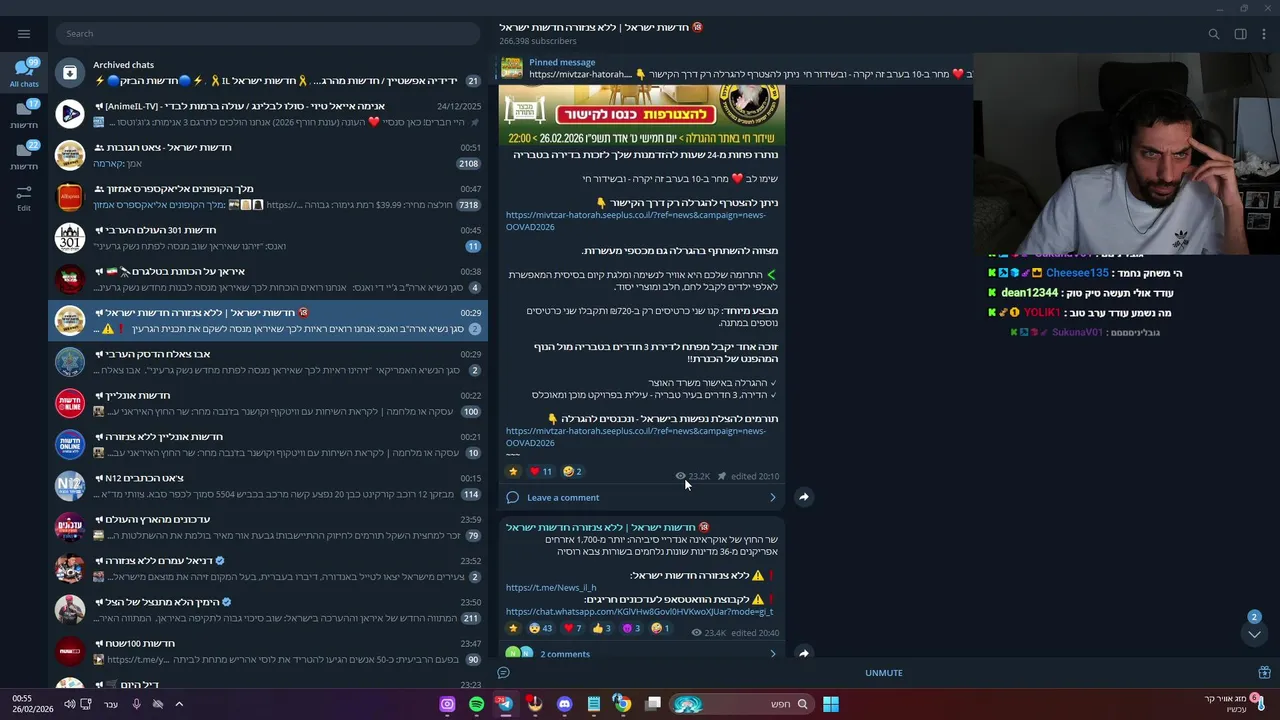The image size is (1280, 720).
Task: Toggle the laughing emoji reaction showing 2
Action: click(573, 471)
